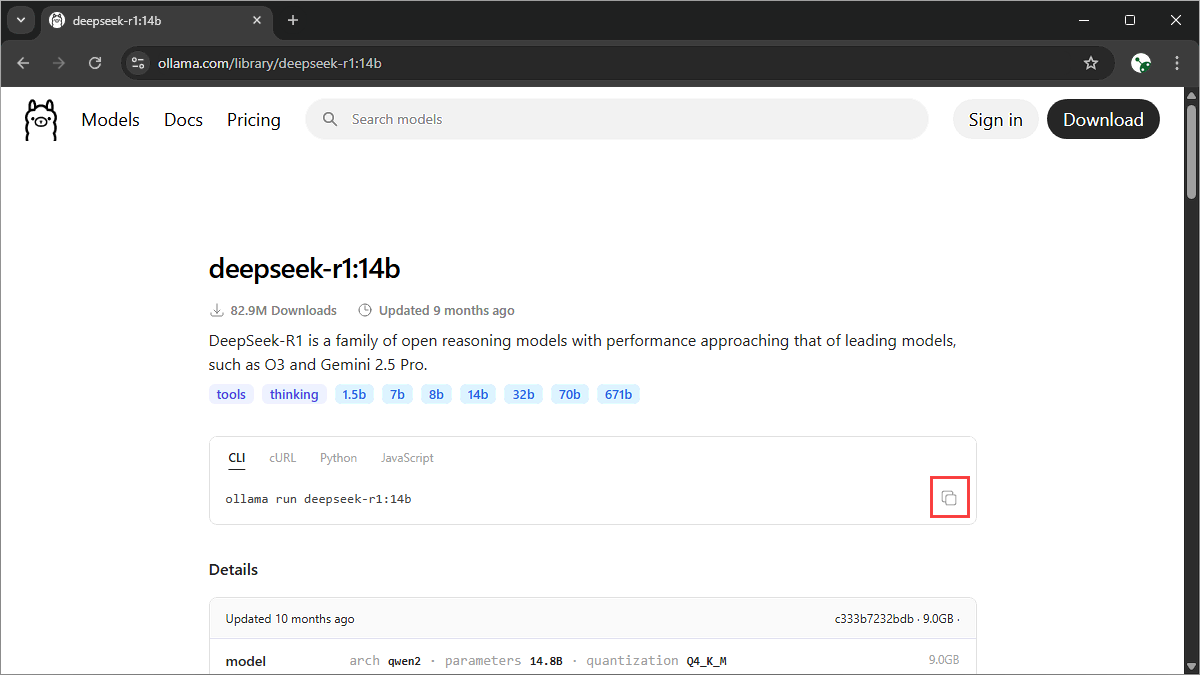Screen dimensions: 1200x675
Task: Choose the 70b model size tag
Action: click(x=570, y=394)
